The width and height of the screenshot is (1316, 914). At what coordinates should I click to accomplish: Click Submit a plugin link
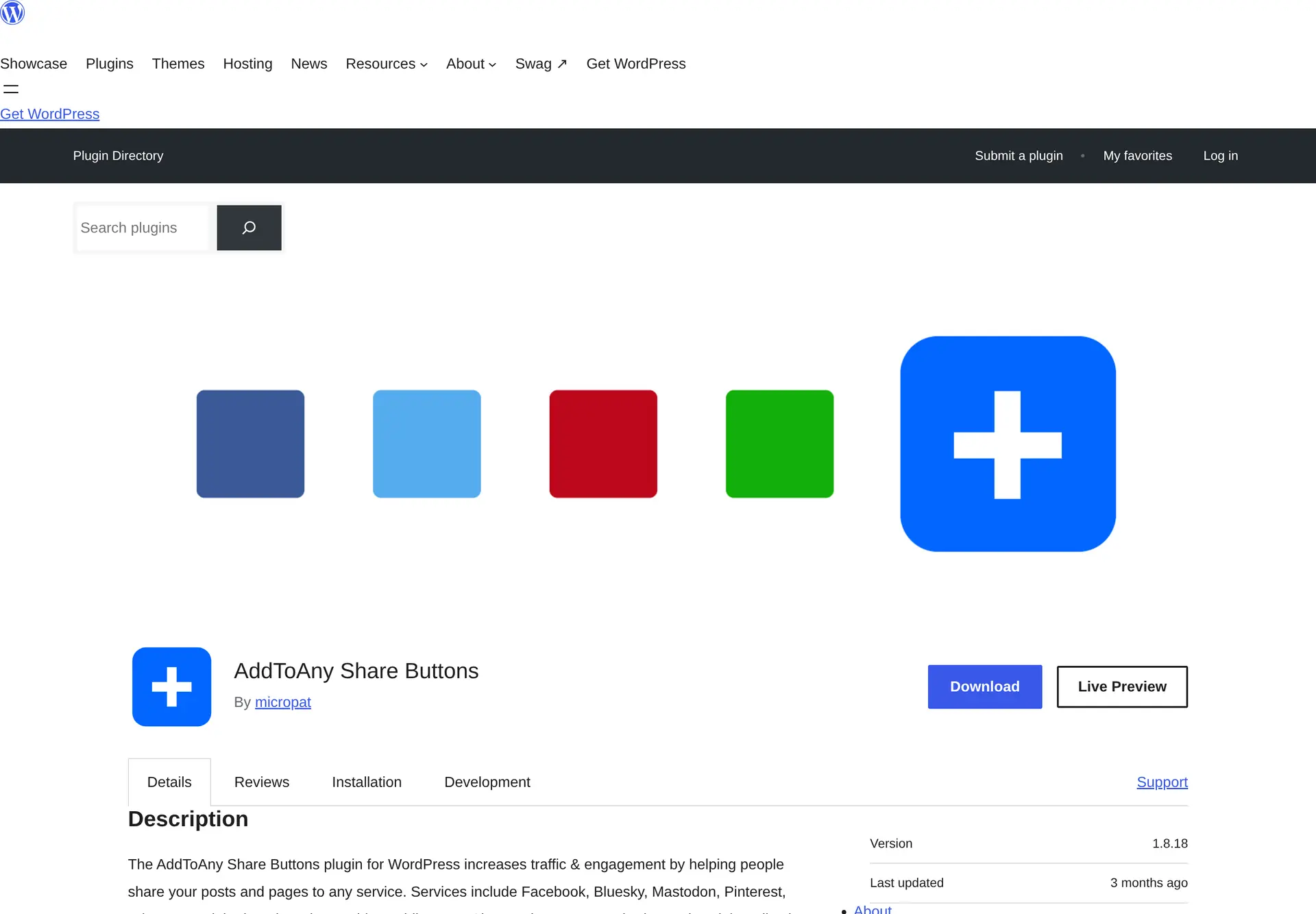click(x=1019, y=156)
